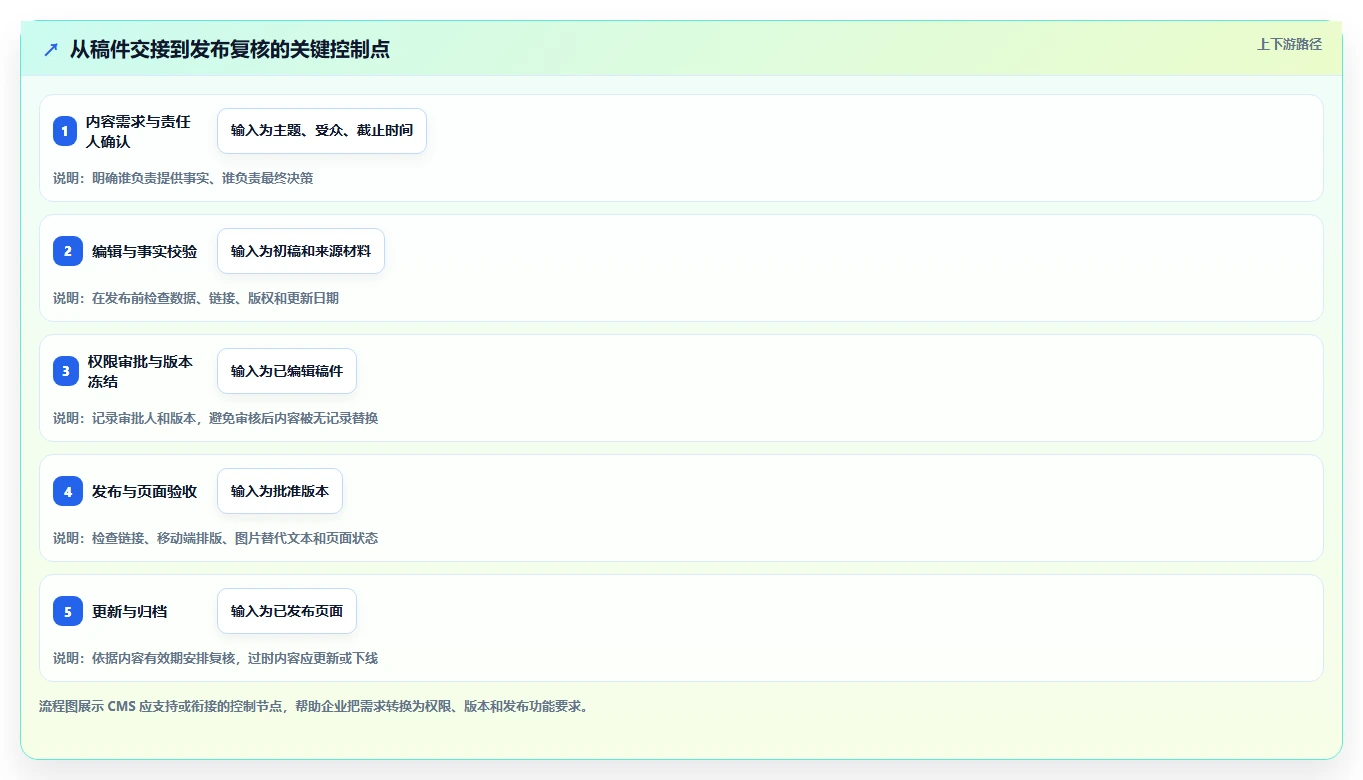Click the arrow icon beside the panel title

coord(51,49)
